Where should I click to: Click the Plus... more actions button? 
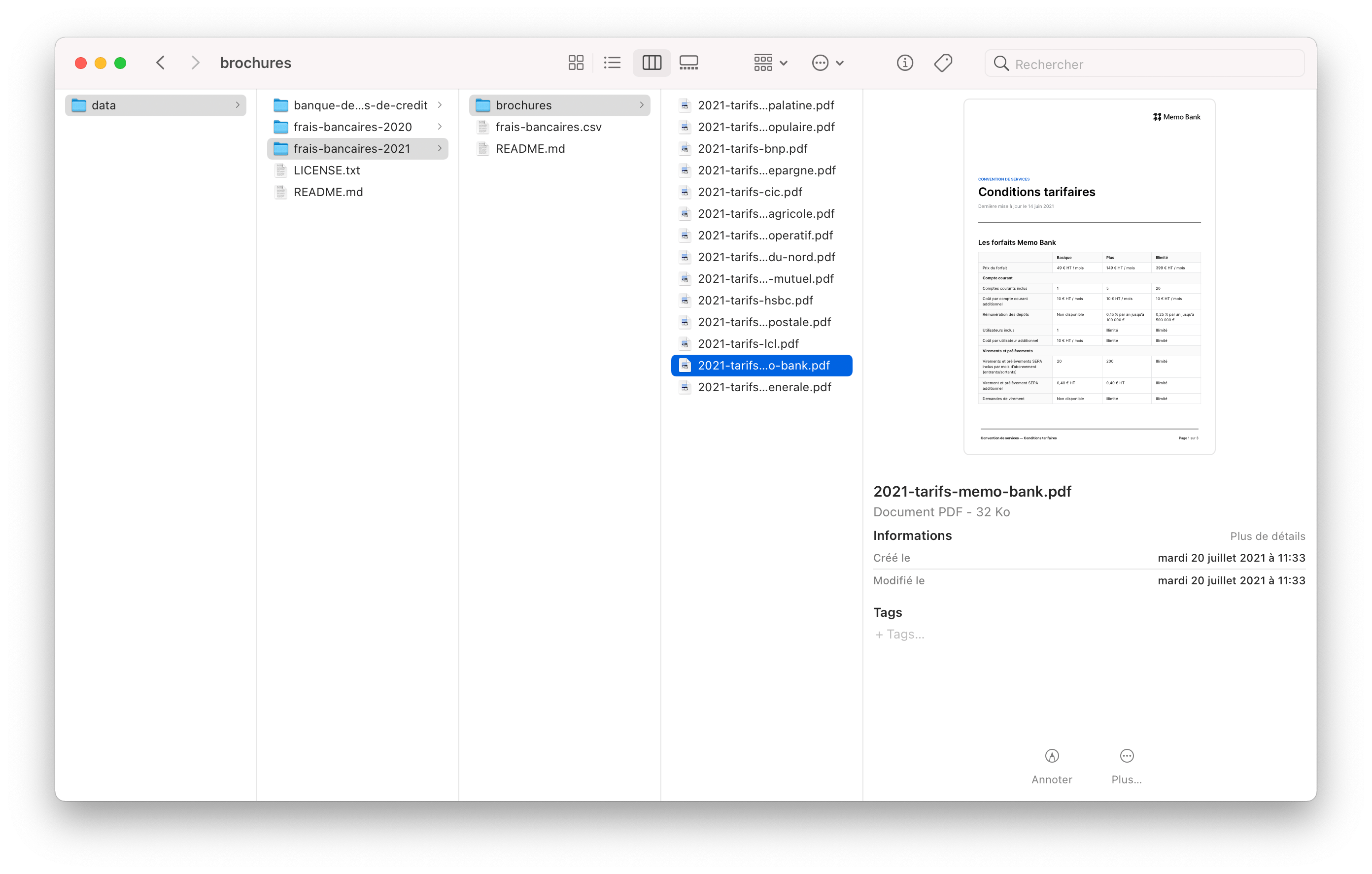(x=1127, y=766)
